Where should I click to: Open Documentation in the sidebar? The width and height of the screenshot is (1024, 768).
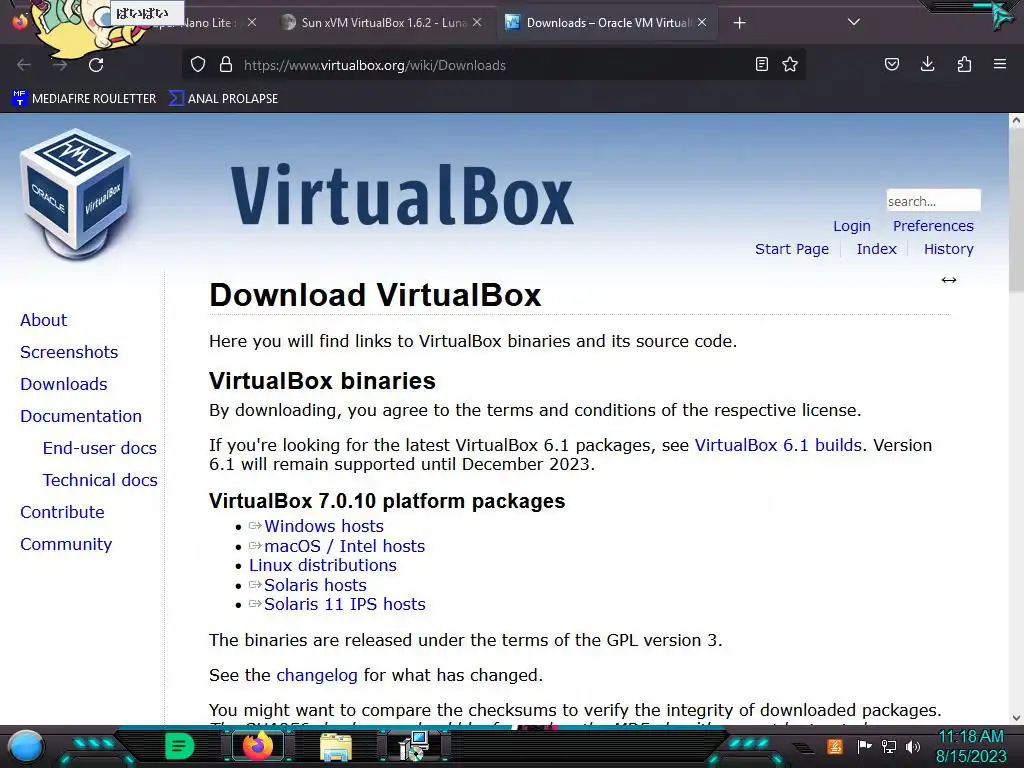pyautogui.click(x=81, y=417)
